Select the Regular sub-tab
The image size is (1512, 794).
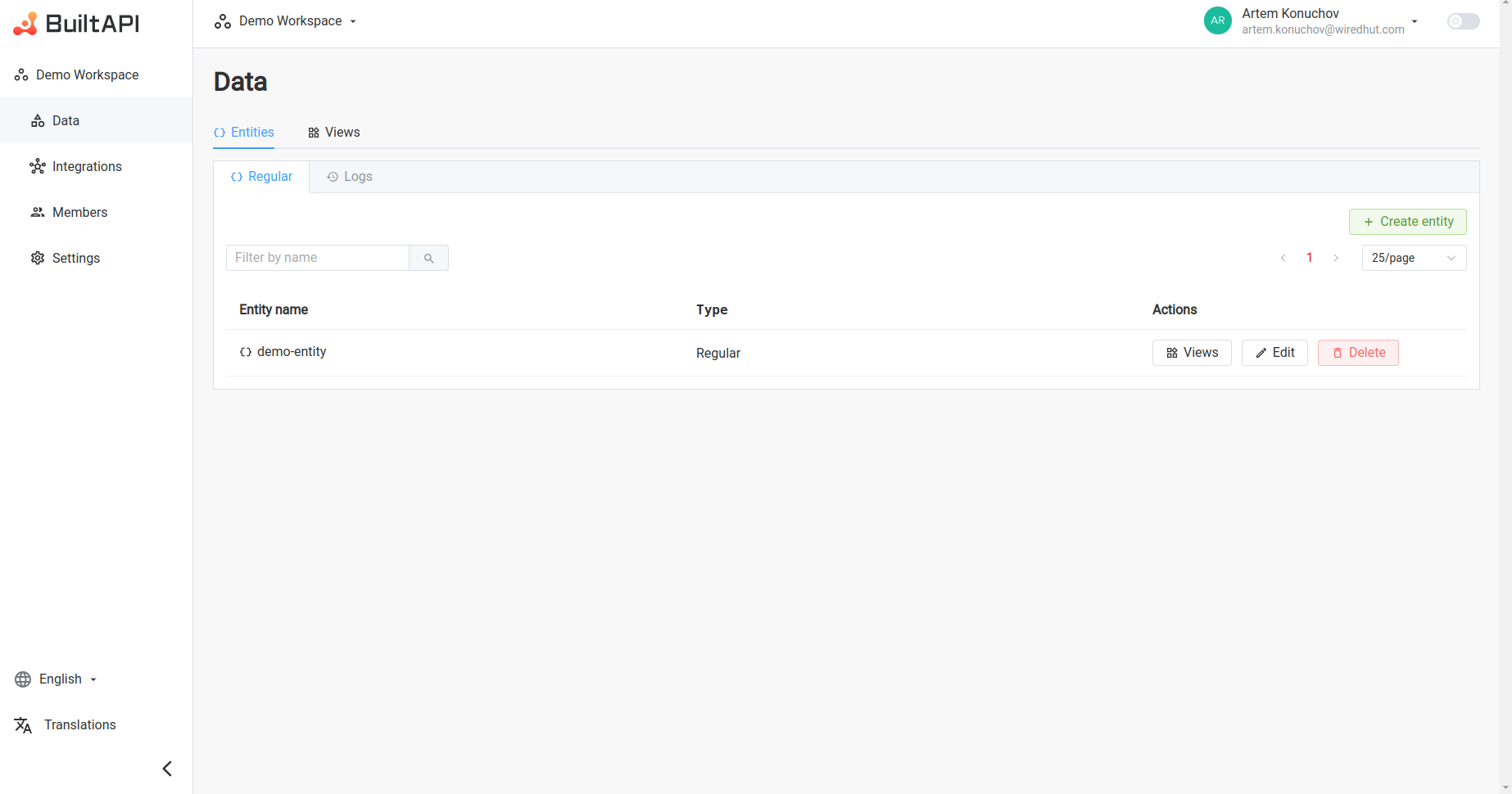[261, 177]
